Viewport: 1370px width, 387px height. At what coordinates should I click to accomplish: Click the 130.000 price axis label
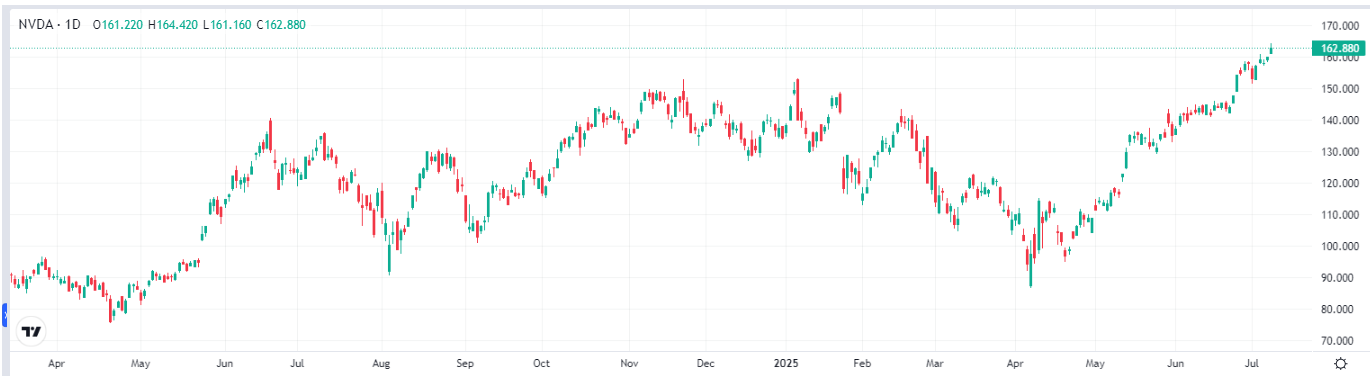(x=1340, y=152)
